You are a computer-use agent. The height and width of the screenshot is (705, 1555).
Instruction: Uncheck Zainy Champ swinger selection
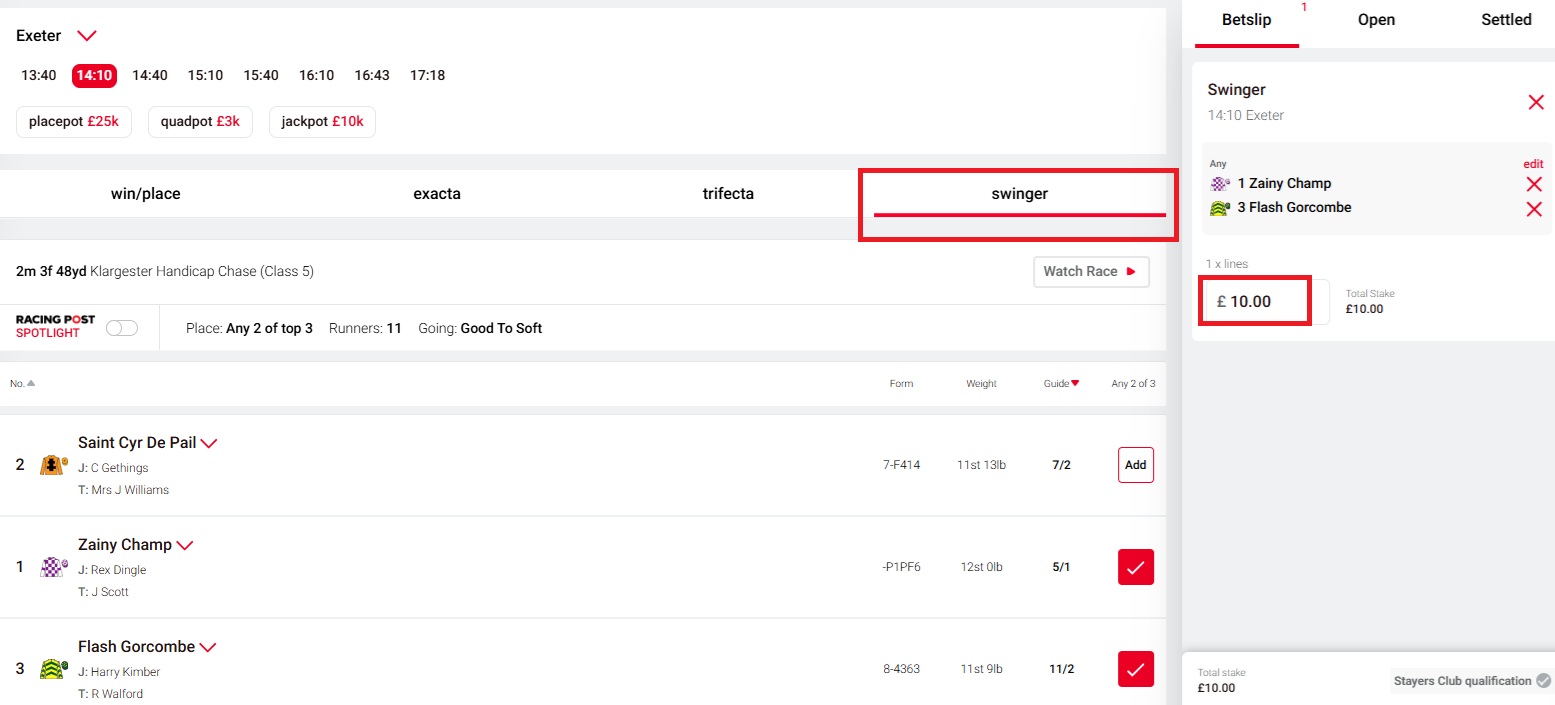[1135, 567]
